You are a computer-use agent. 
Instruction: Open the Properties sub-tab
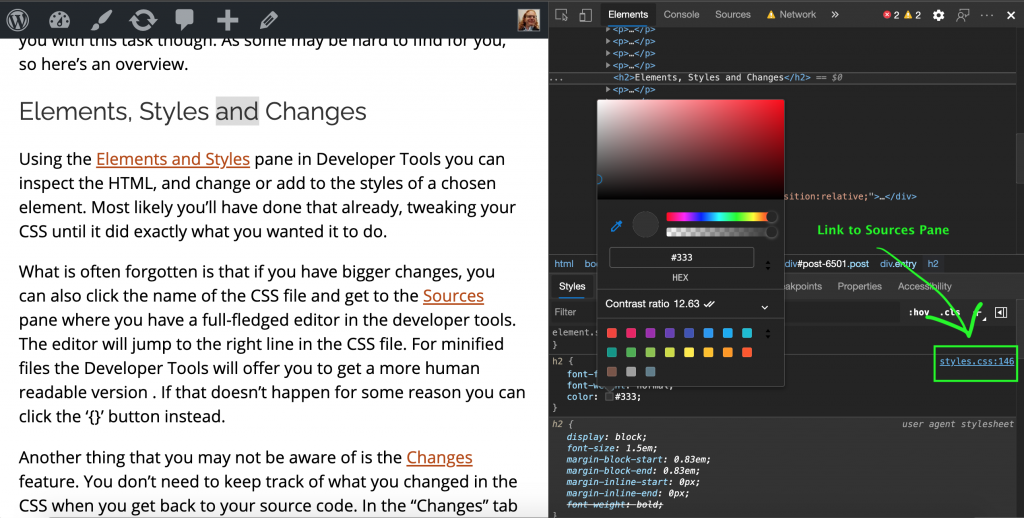coord(859,286)
